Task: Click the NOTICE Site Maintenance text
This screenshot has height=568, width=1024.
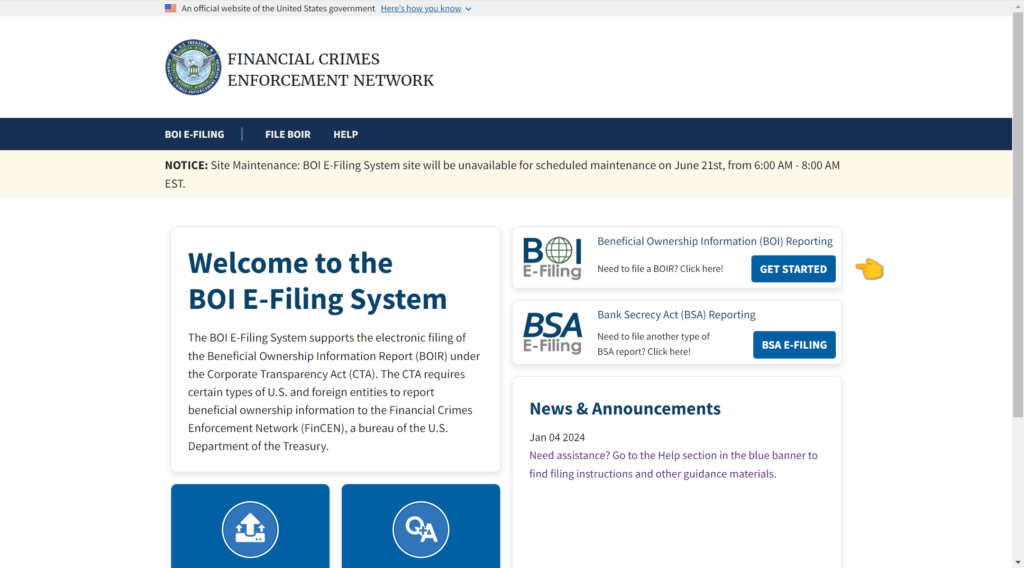Action: [502, 174]
